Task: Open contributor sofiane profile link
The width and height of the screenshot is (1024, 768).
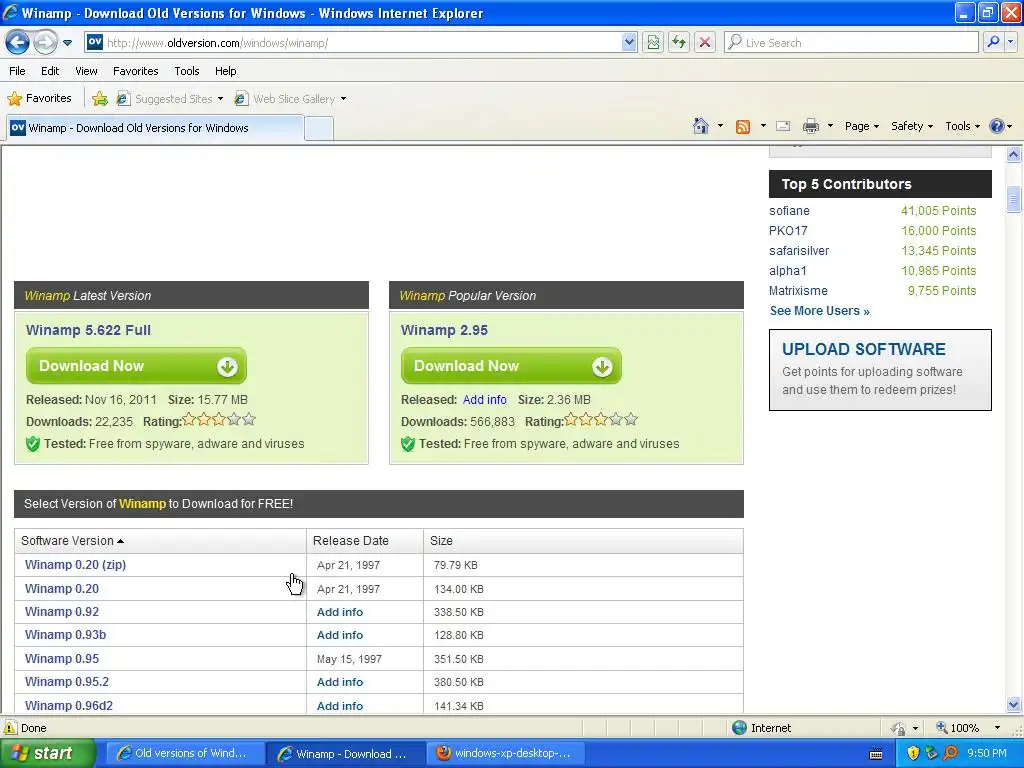Action: pyautogui.click(x=789, y=211)
